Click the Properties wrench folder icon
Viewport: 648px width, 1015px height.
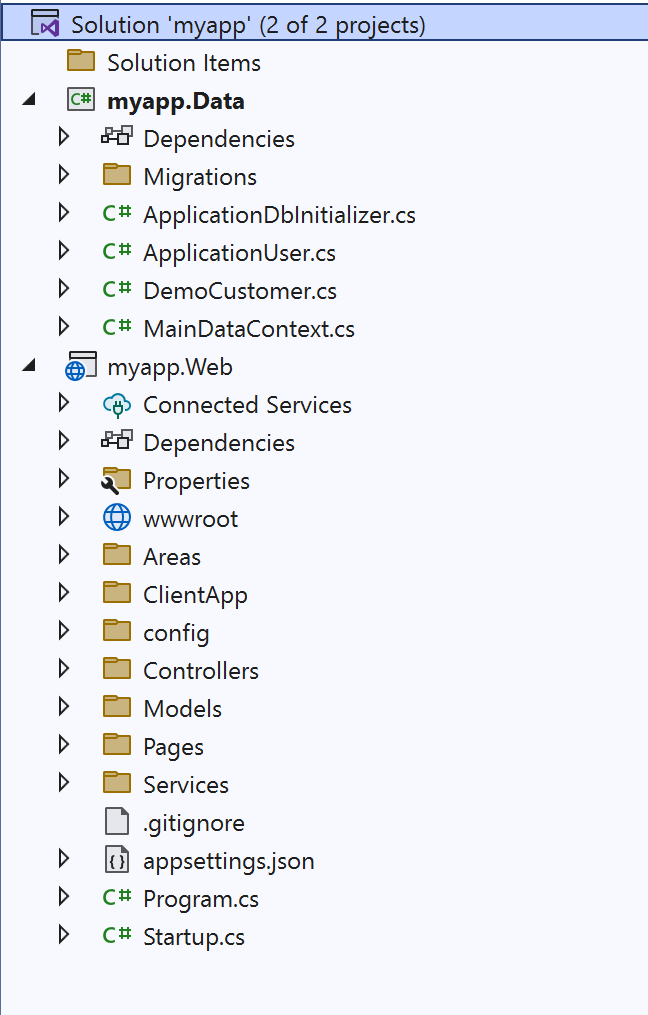coord(117,481)
